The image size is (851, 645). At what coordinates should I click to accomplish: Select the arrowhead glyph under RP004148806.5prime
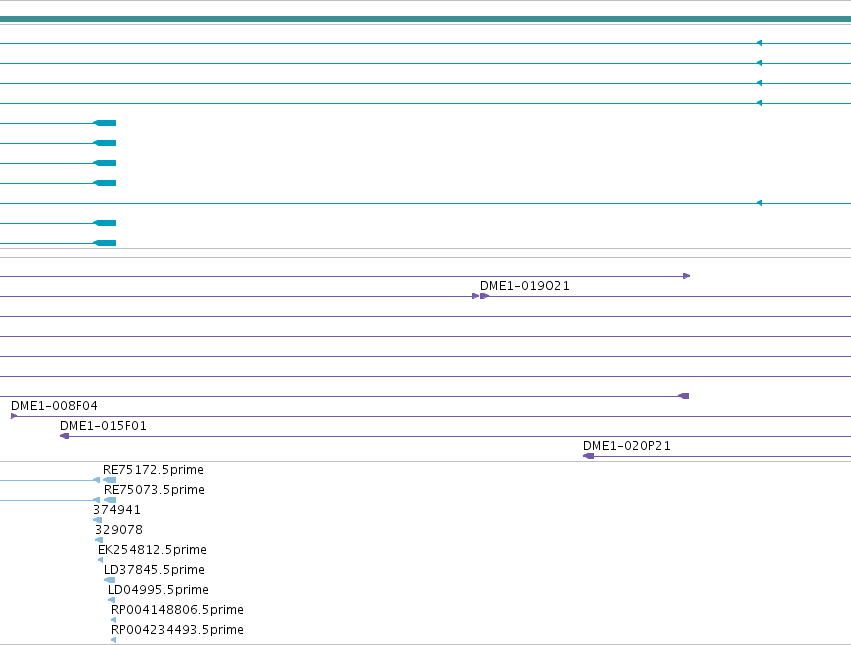(113, 620)
